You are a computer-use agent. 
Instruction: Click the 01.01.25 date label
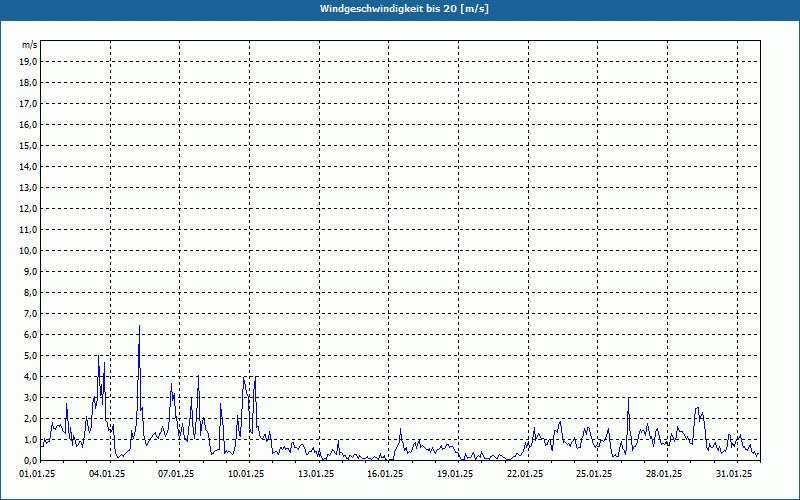pyautogui.click(x=37, y=474)
